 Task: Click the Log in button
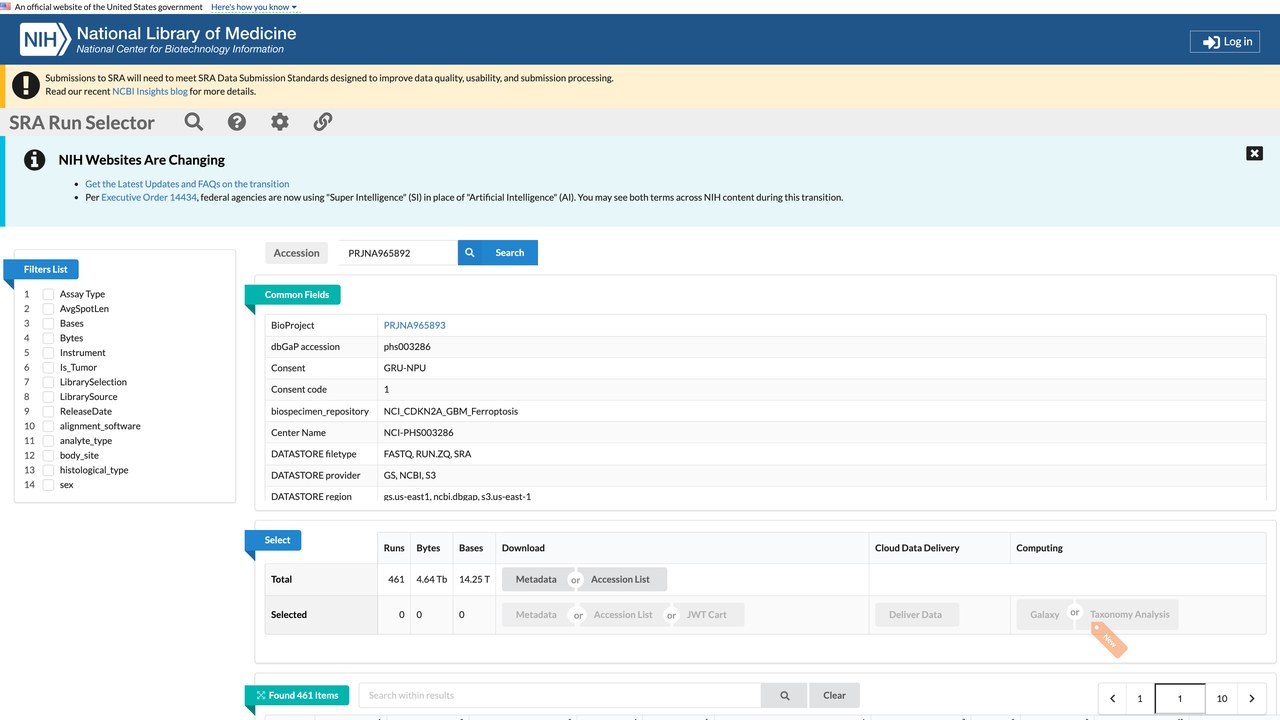(1225, 42)
